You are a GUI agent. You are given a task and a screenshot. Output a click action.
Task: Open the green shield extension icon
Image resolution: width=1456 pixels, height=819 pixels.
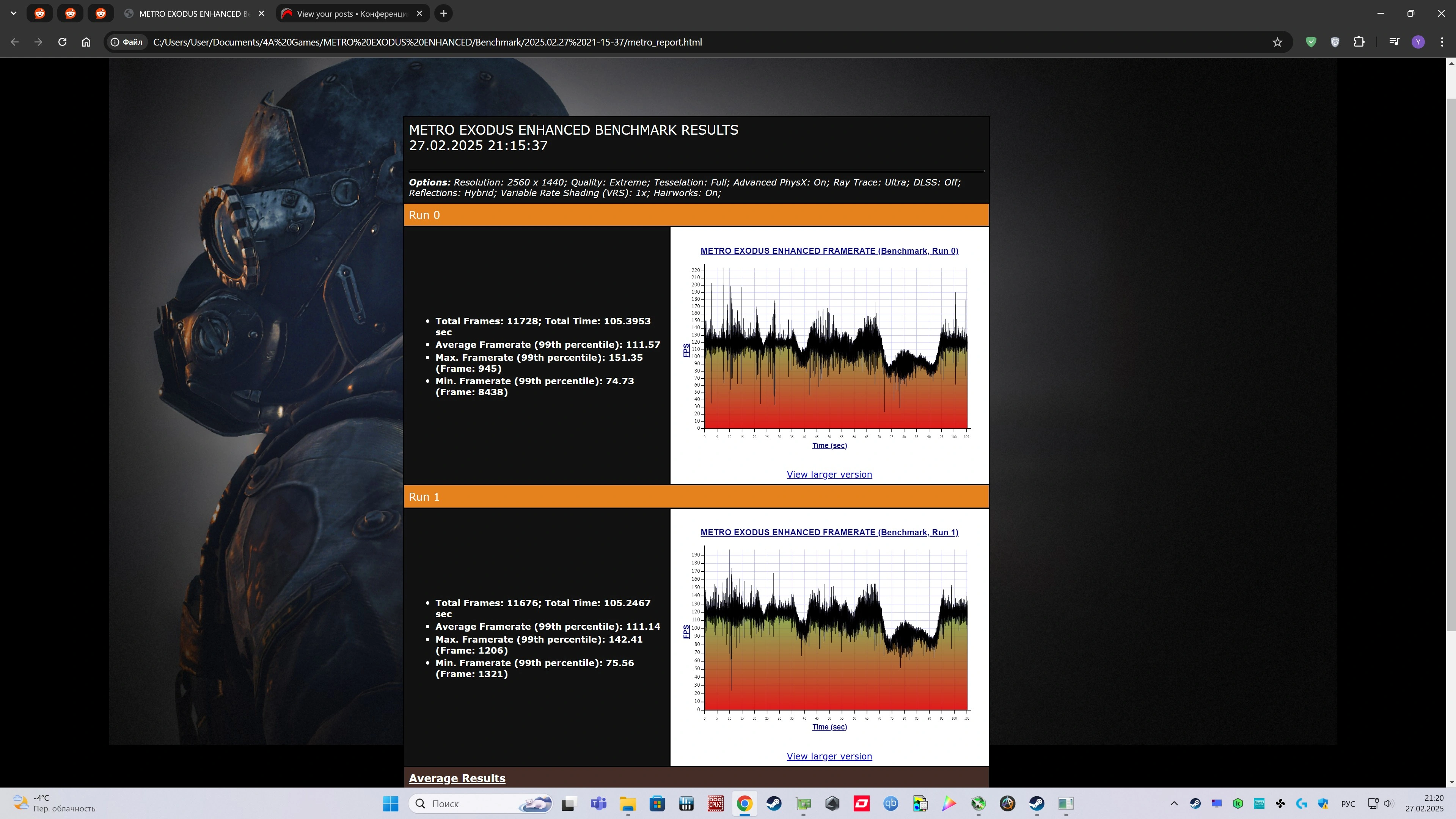pos(1311,42)
